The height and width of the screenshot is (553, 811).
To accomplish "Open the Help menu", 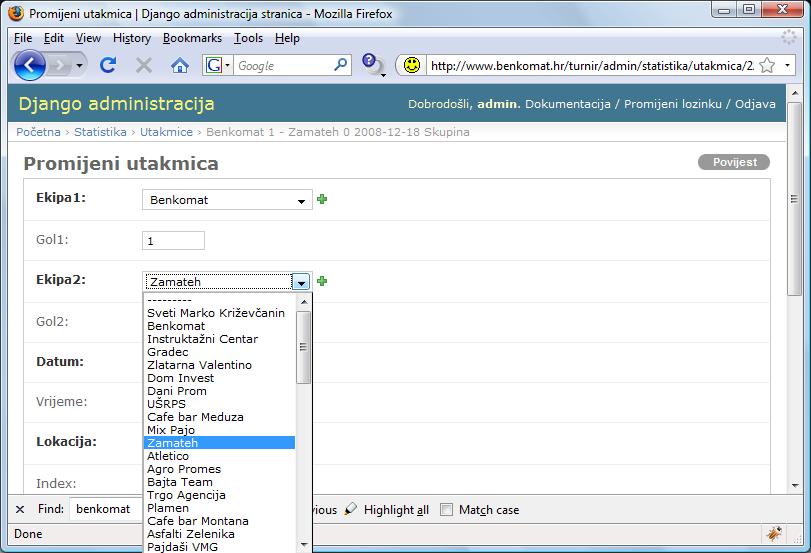I will [287, 38].
